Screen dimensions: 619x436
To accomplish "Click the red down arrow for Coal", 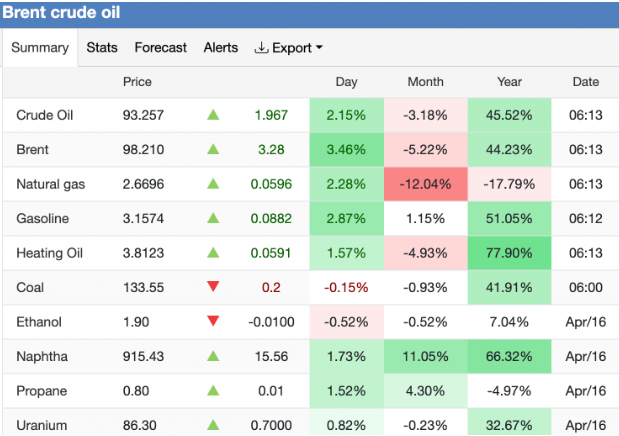I will coord(212,287).
